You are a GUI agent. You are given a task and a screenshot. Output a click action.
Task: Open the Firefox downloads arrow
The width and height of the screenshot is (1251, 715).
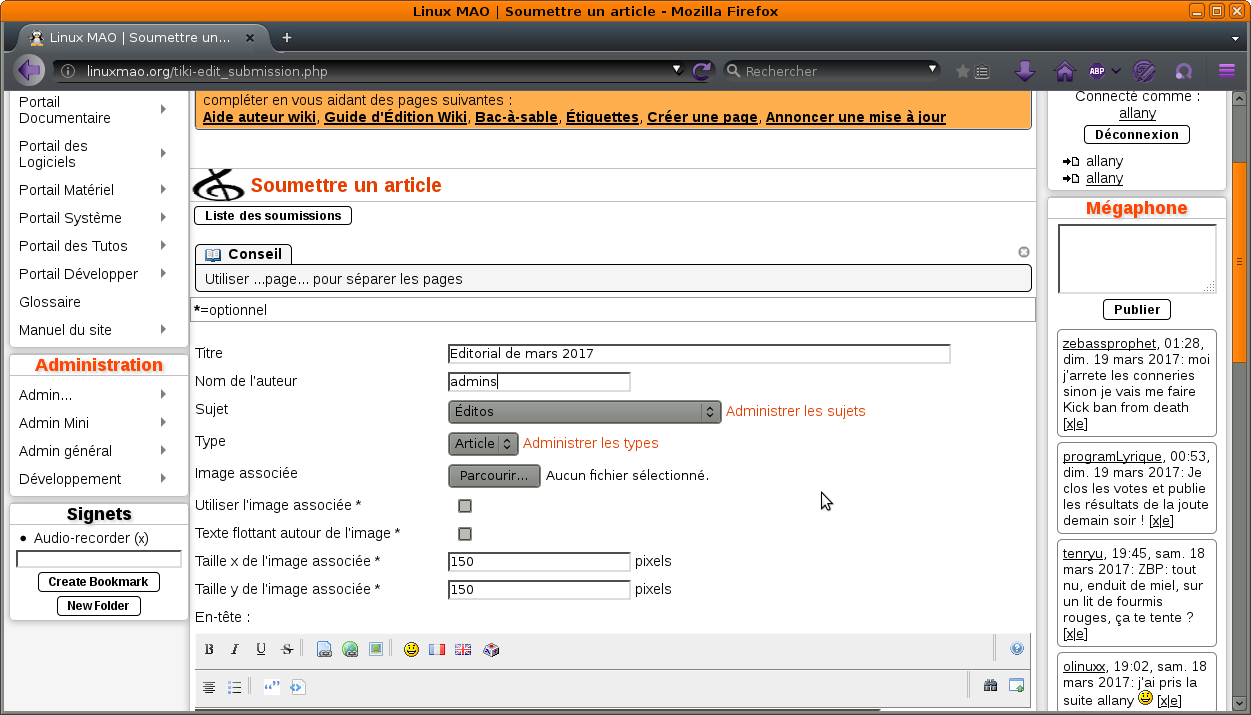(x=1024, y=71)
